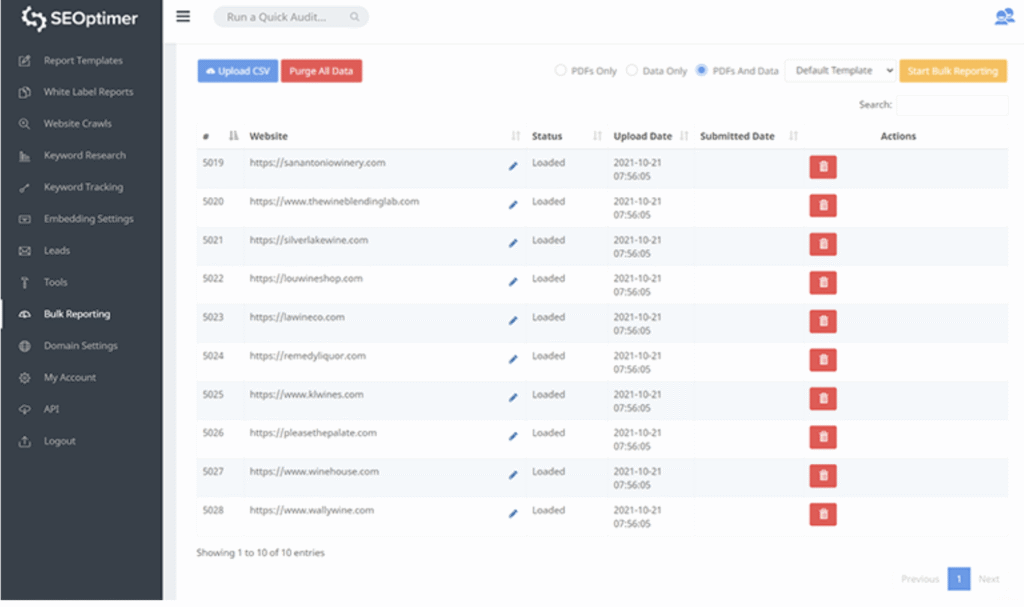Delete row 5022 with trash button

823,282
